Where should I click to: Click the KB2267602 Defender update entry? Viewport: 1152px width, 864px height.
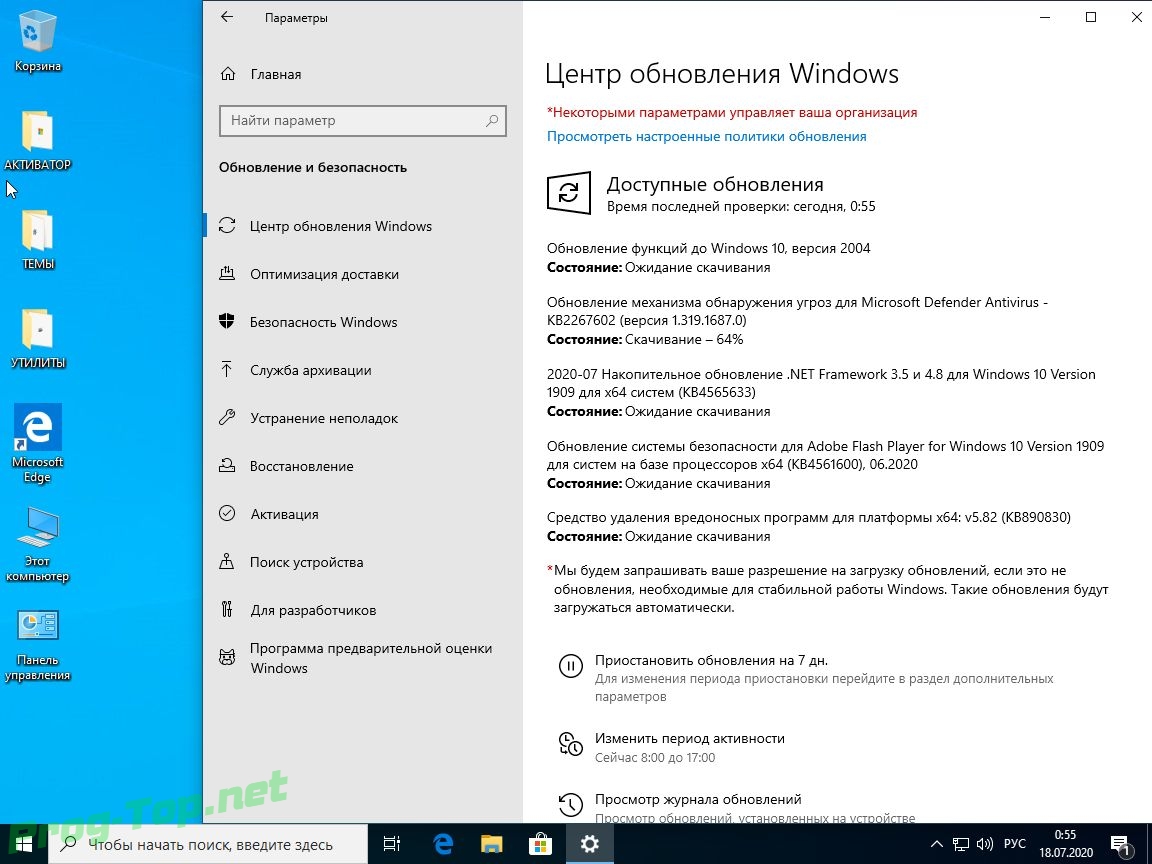point(797,320)
